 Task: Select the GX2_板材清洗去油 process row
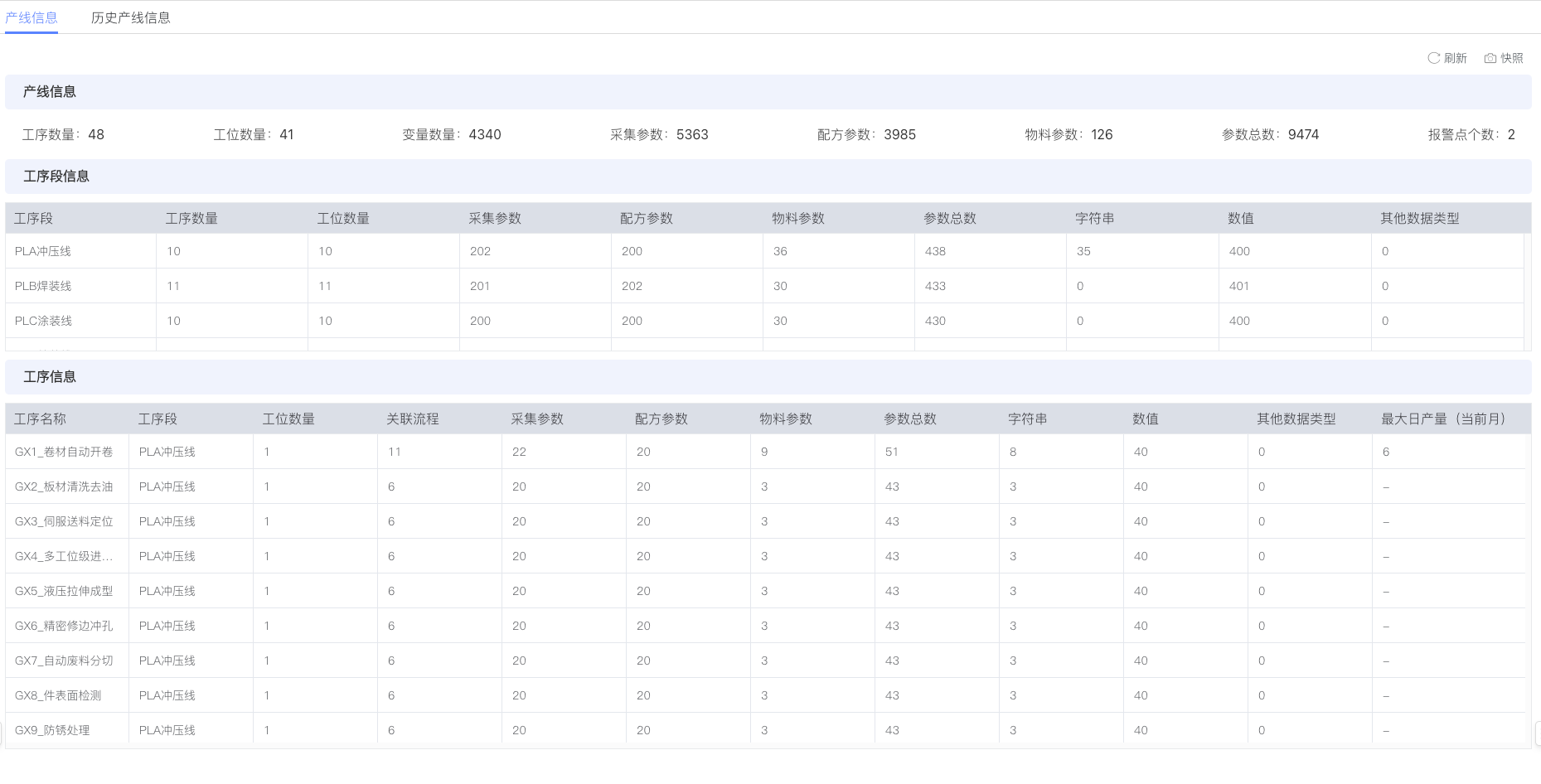tap(64, 486)
